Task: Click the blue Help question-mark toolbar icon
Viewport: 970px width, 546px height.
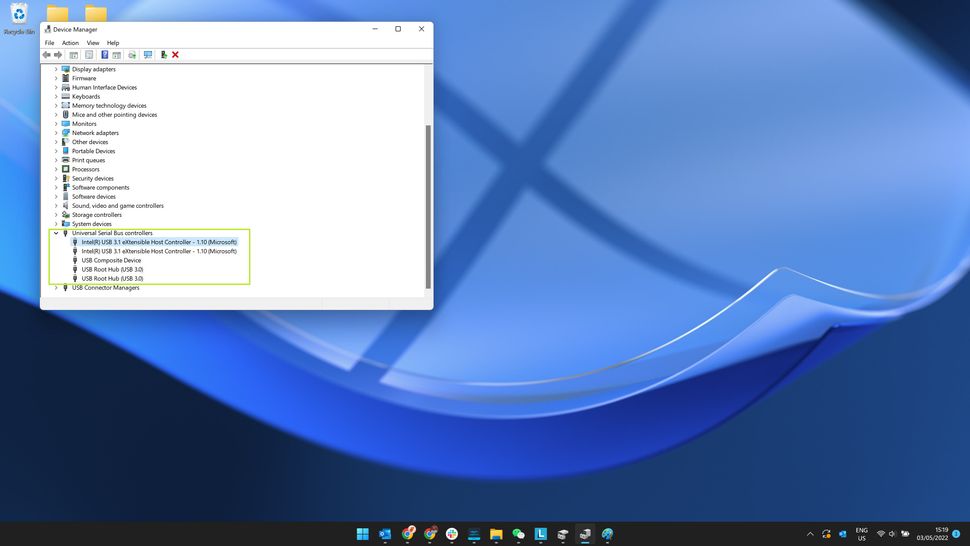Action: click(105, 55)
